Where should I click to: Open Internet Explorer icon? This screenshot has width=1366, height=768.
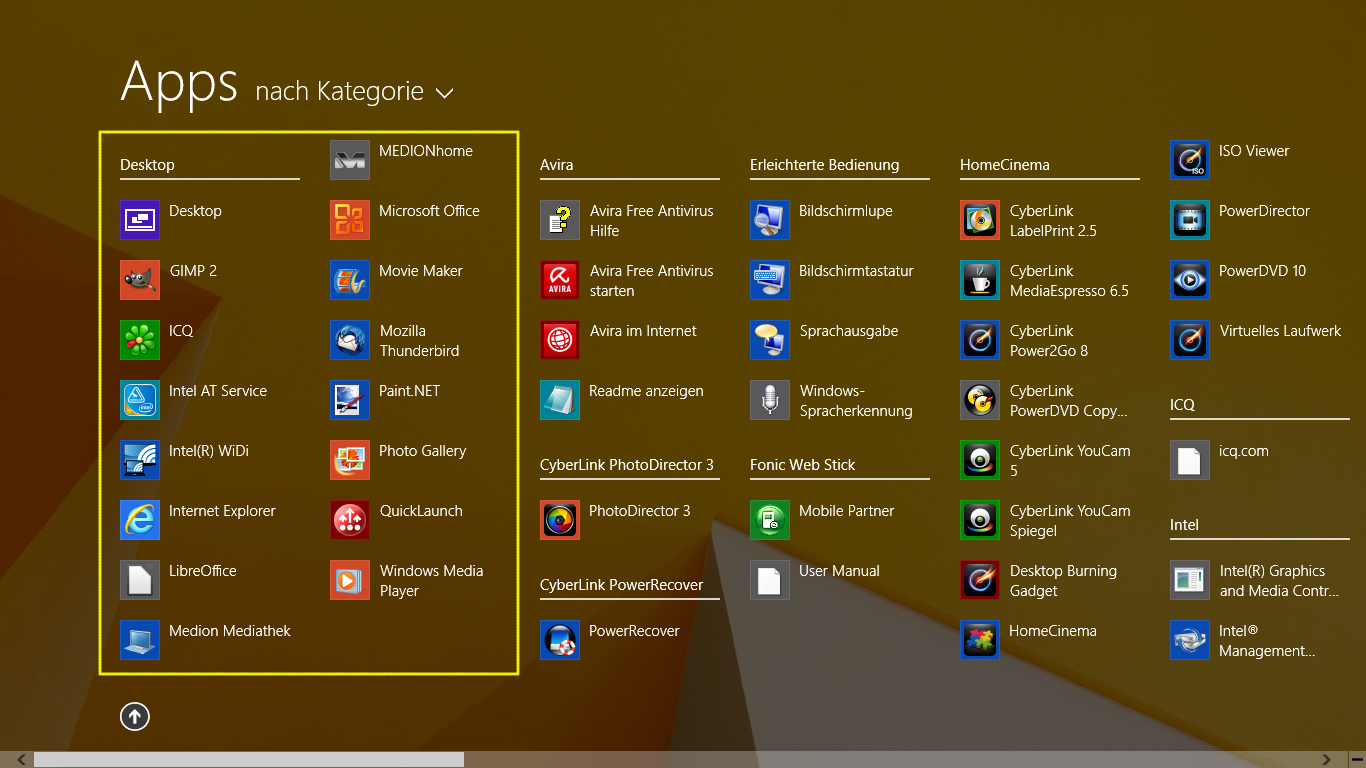click(x=140, y=520)
